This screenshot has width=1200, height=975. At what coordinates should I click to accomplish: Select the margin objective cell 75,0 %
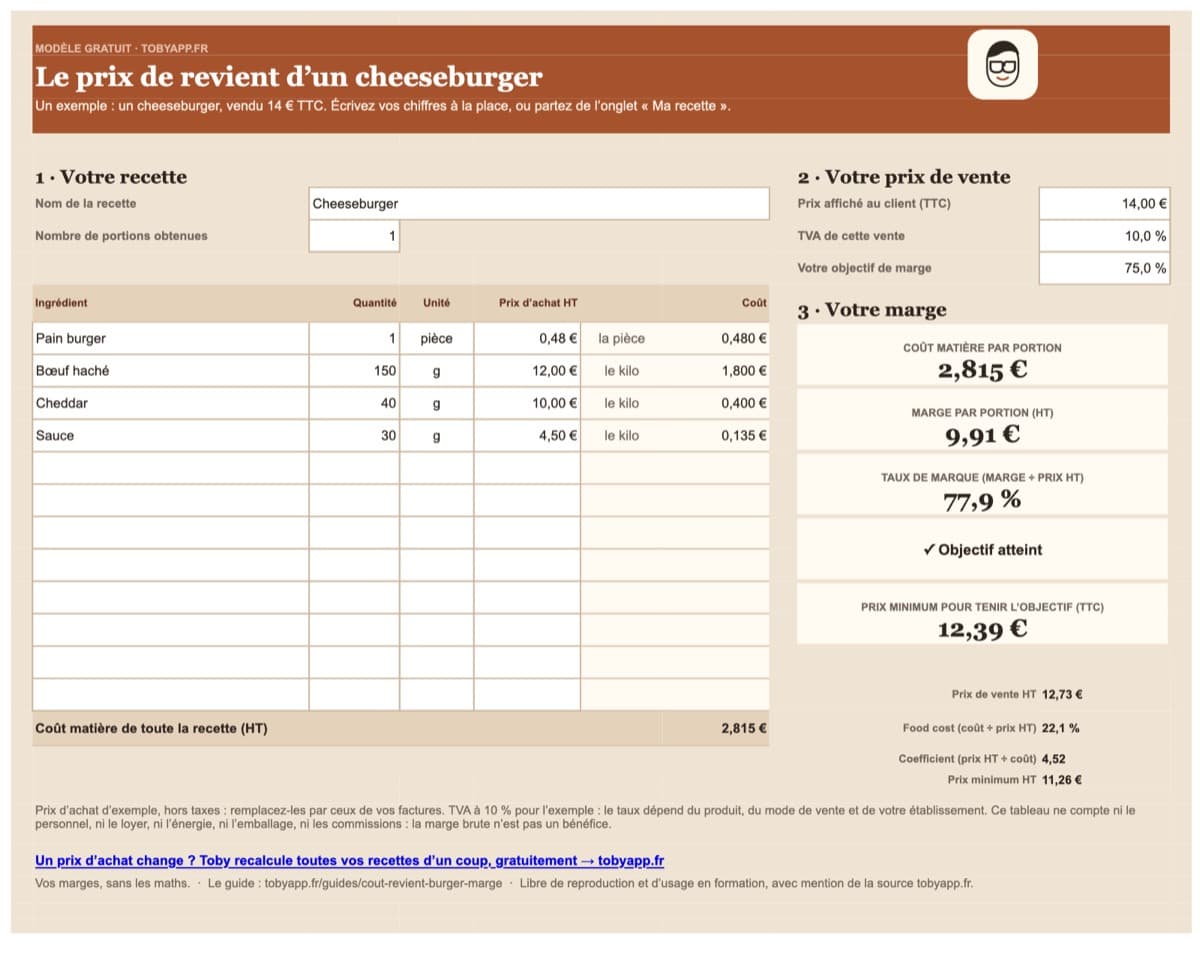point(1104,268)
